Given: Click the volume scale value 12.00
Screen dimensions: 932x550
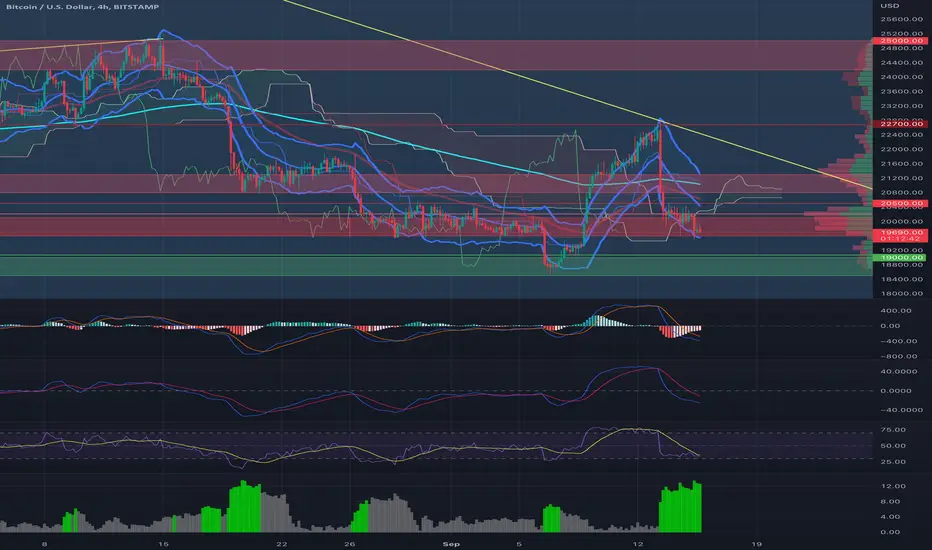Looking at the screenshot, I should [x=893, y=486].
